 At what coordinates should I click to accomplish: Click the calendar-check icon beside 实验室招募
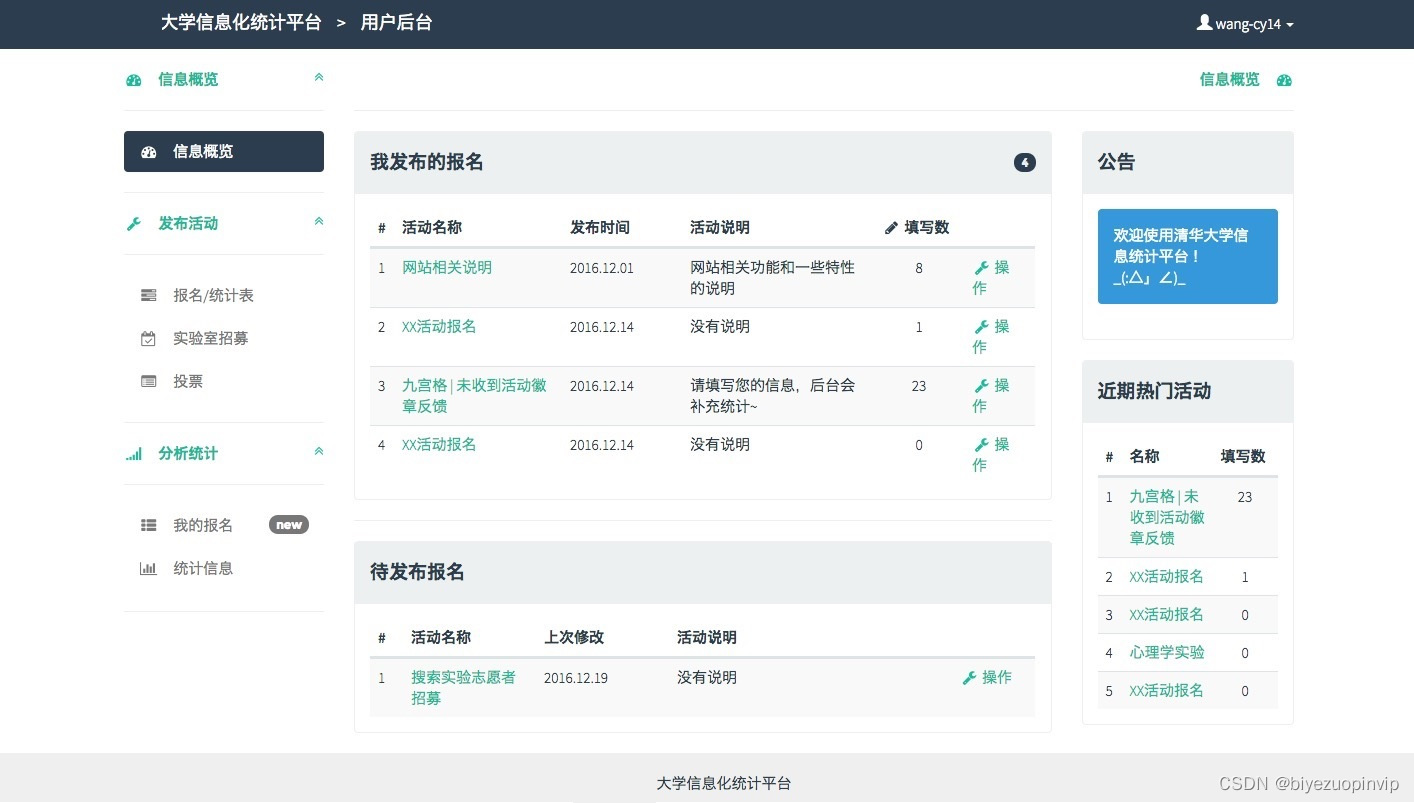click(149, 339)
